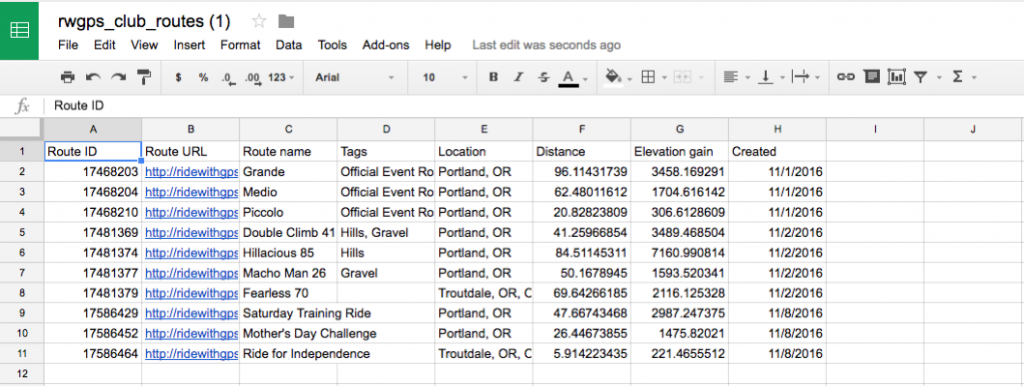
Task: Open the Arial font dropdown
Action: [x=355, y=77]
